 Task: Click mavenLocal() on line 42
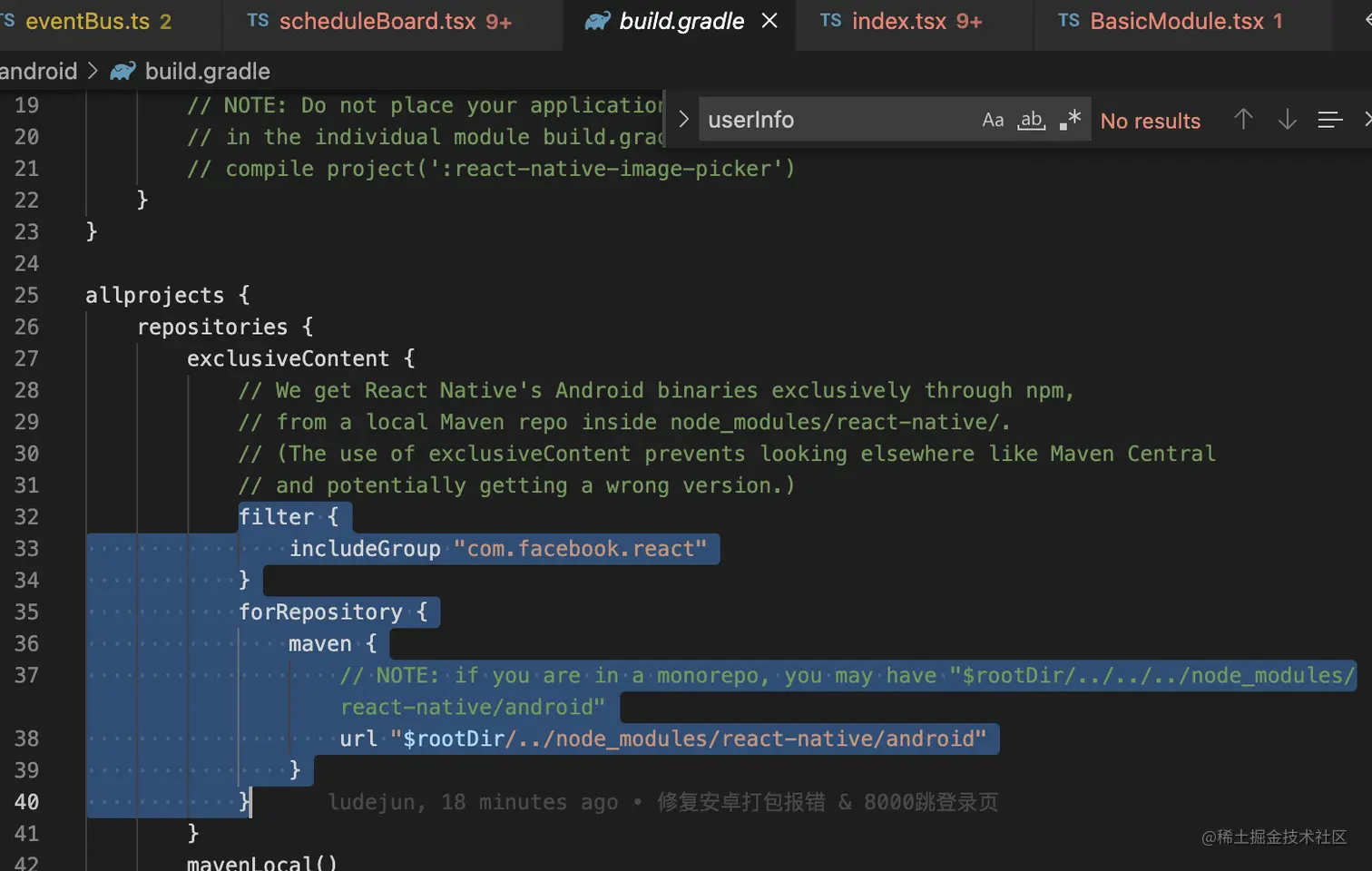pos(261,862)
